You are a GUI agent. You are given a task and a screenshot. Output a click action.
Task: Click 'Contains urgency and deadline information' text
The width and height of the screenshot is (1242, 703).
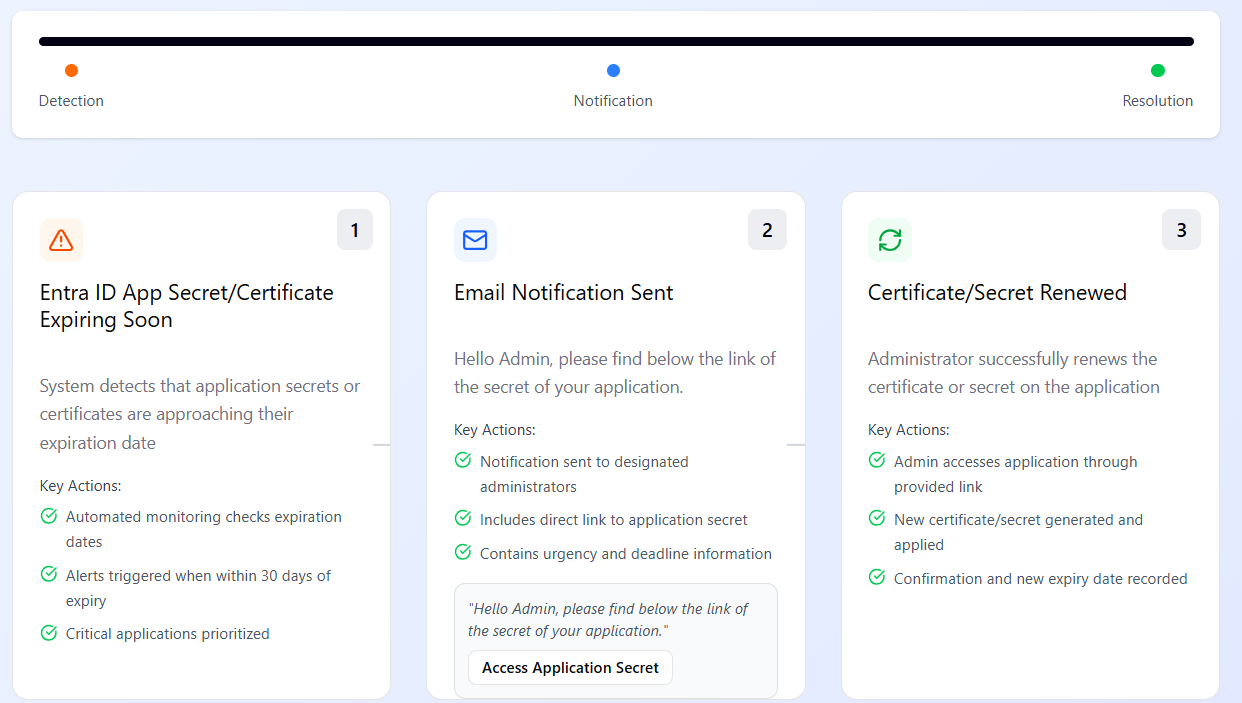(x=626, y=554)
